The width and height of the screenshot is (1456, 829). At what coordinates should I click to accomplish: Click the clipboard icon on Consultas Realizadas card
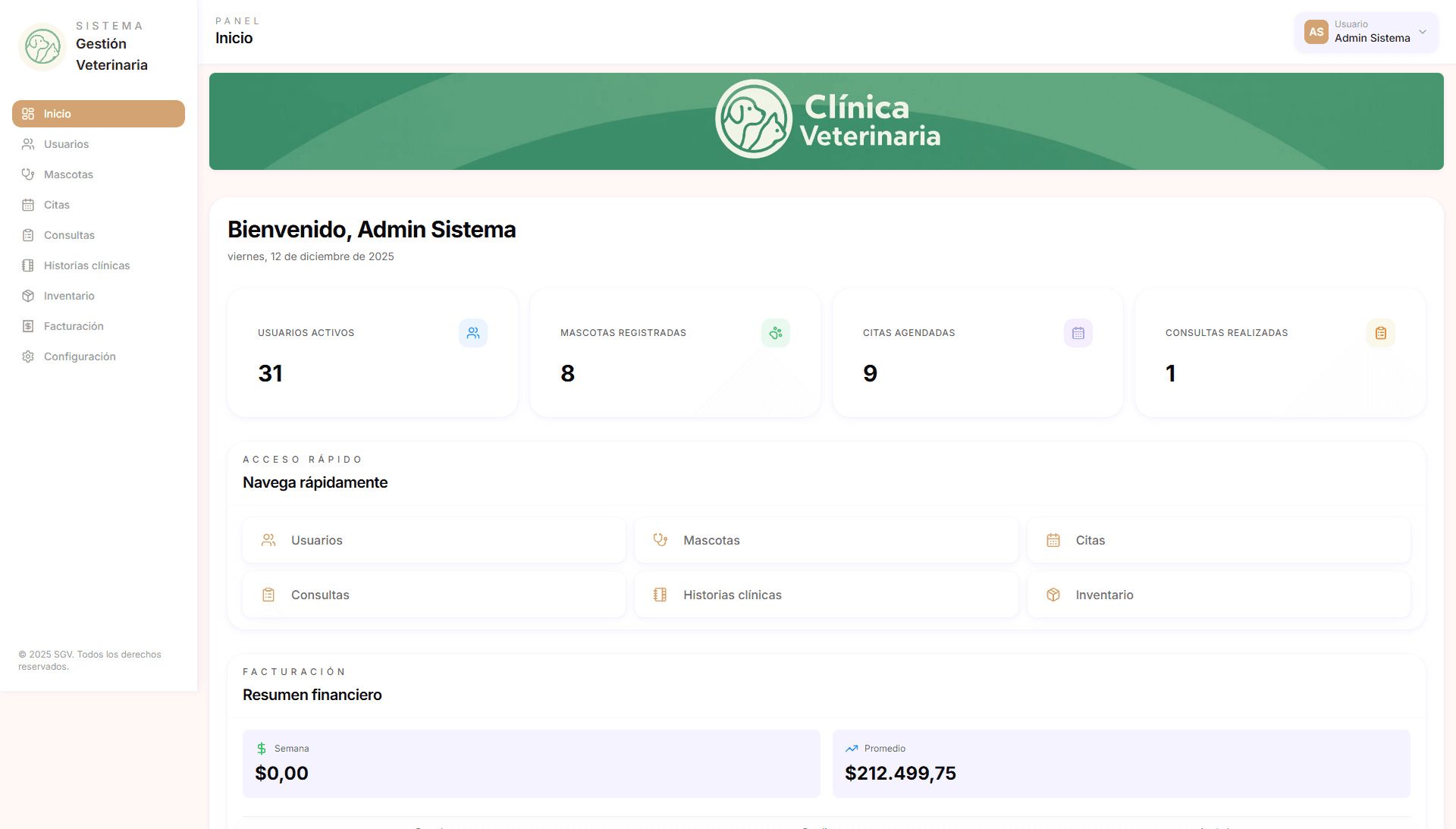pyautogui.click(x=1380, y=333)
